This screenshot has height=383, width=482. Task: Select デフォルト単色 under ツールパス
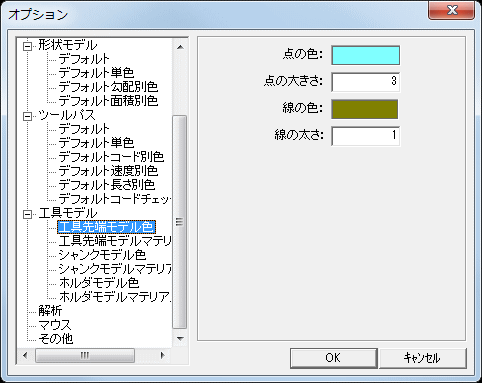click(96, 143)
